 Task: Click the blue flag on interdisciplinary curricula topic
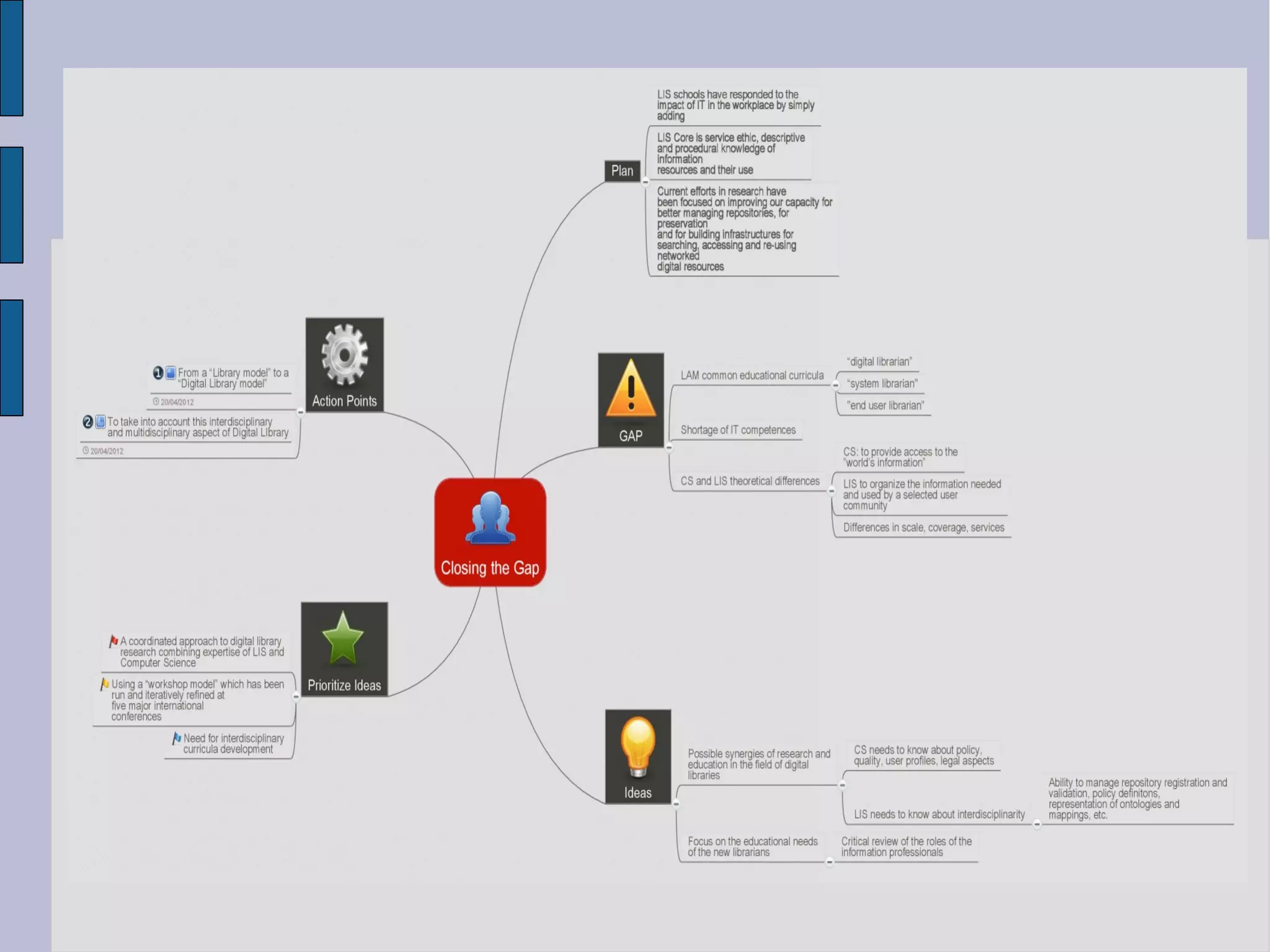tap(177, 737)
